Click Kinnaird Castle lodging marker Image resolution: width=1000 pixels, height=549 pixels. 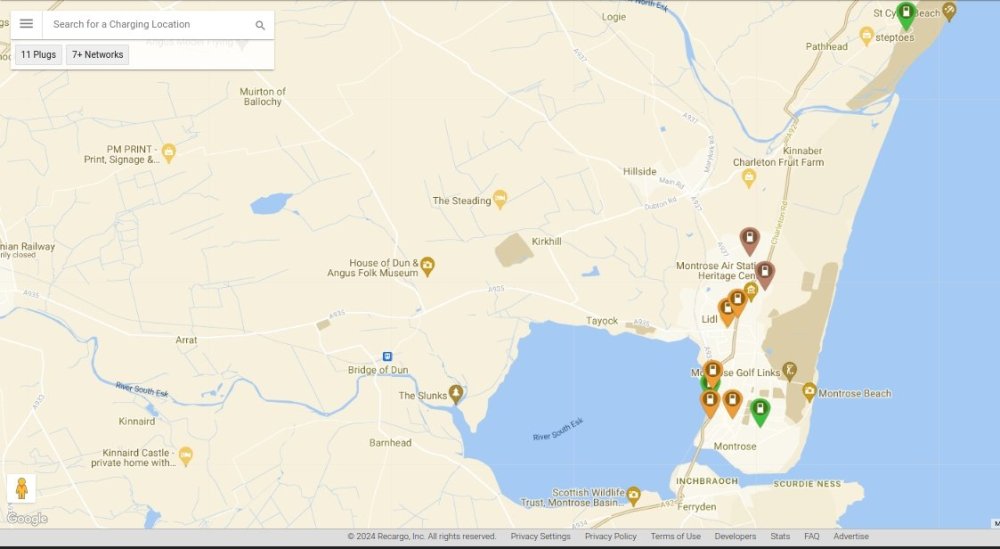pyautogui.click(x=185, y=455)
